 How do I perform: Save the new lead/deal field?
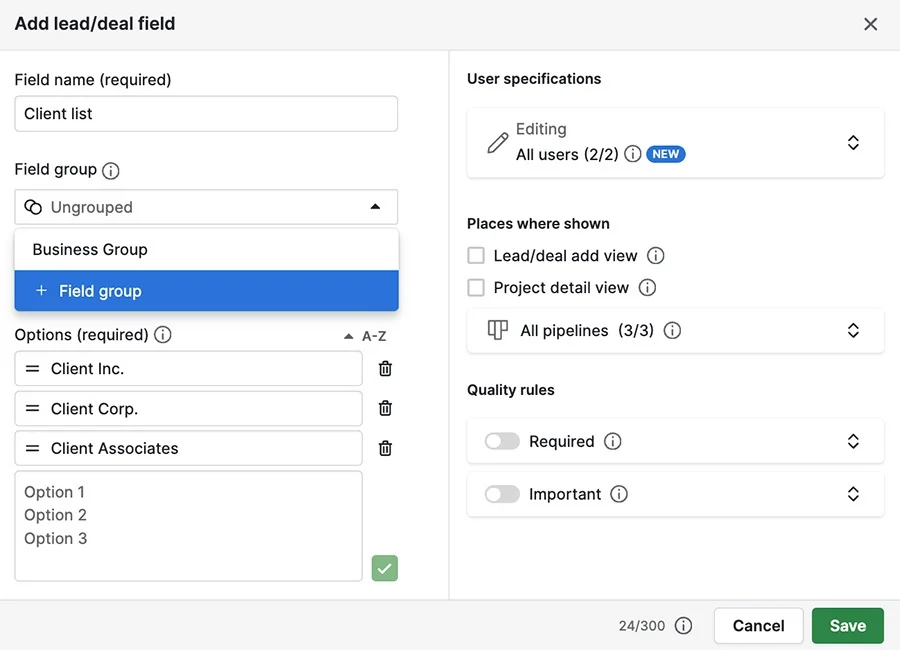[848, 626]
